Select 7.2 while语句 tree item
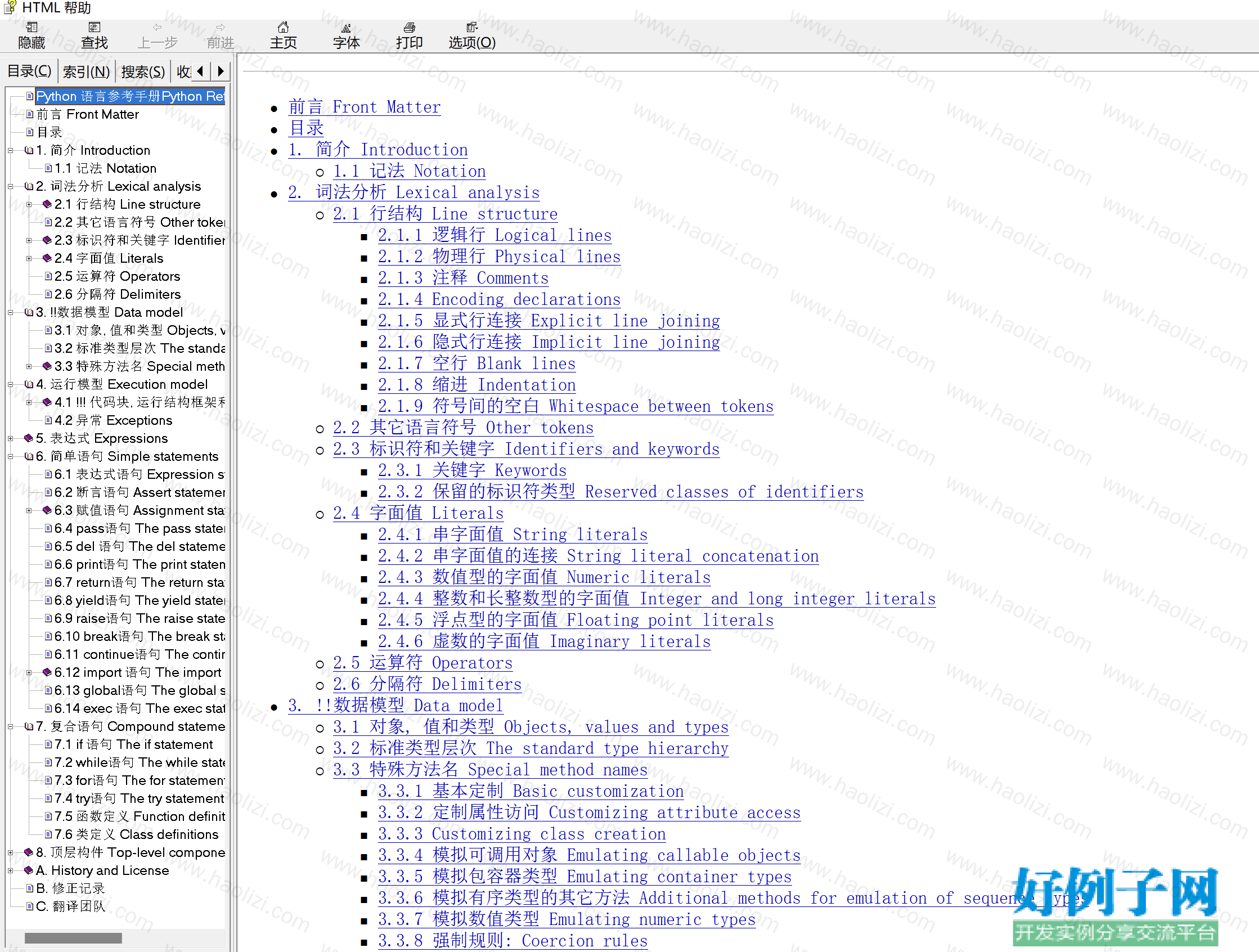This screenshot has height=952, width=1259. pyautogui.click(x=140, y=763)
